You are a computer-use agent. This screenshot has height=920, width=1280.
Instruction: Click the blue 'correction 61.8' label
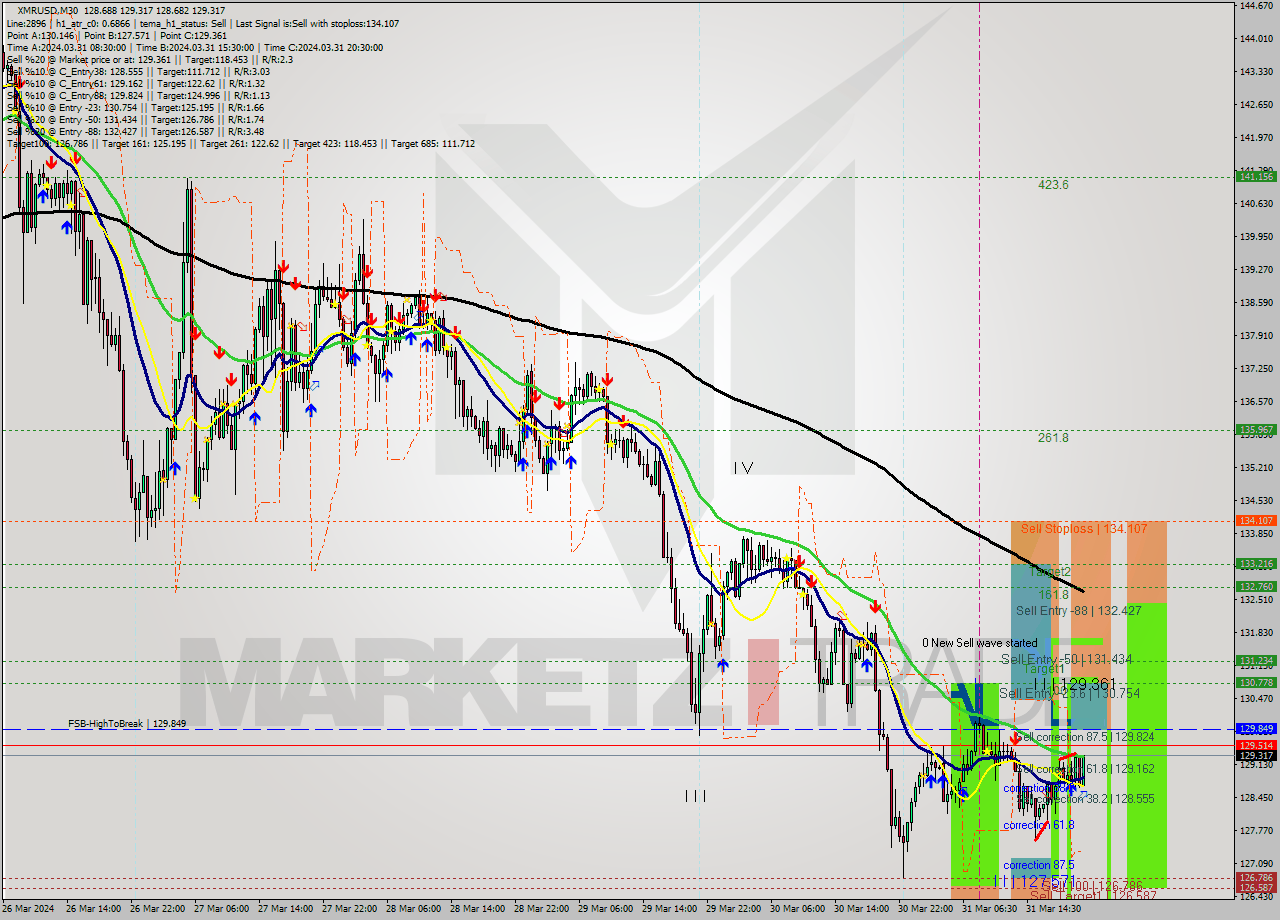click(x=1038, y=825)
